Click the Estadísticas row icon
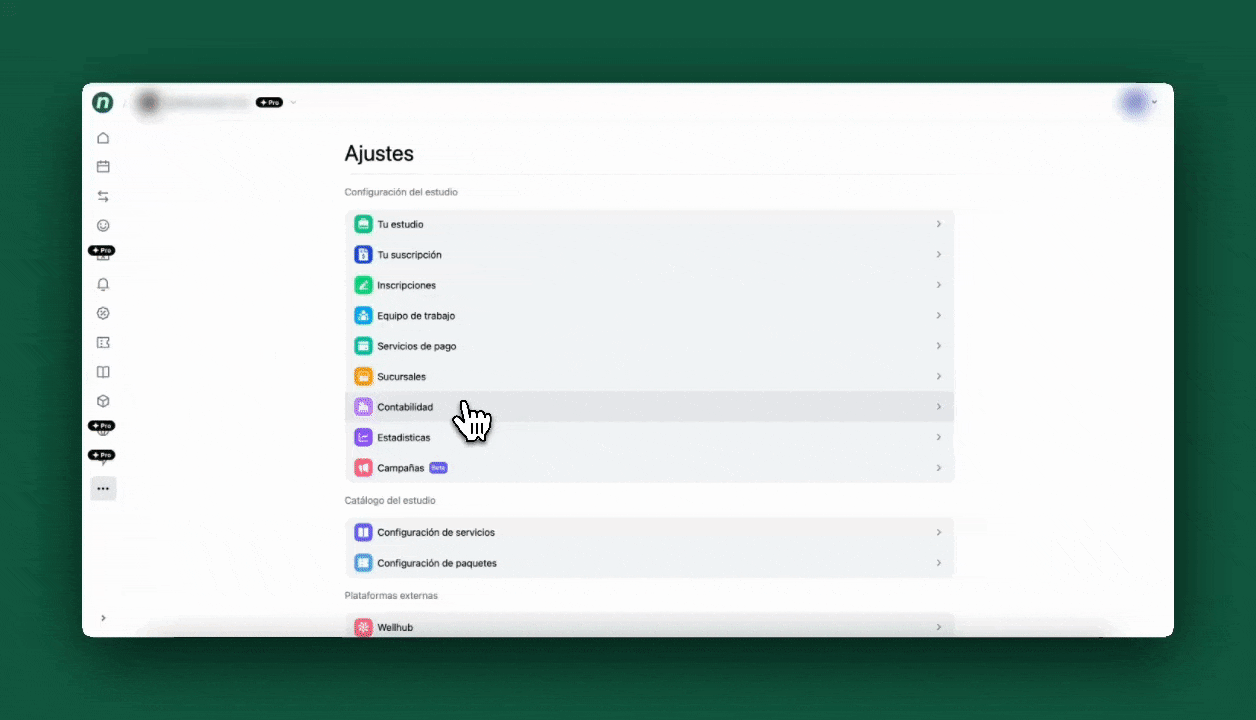1256x720 pixels. pyautogui.click(x=363, y=438)
